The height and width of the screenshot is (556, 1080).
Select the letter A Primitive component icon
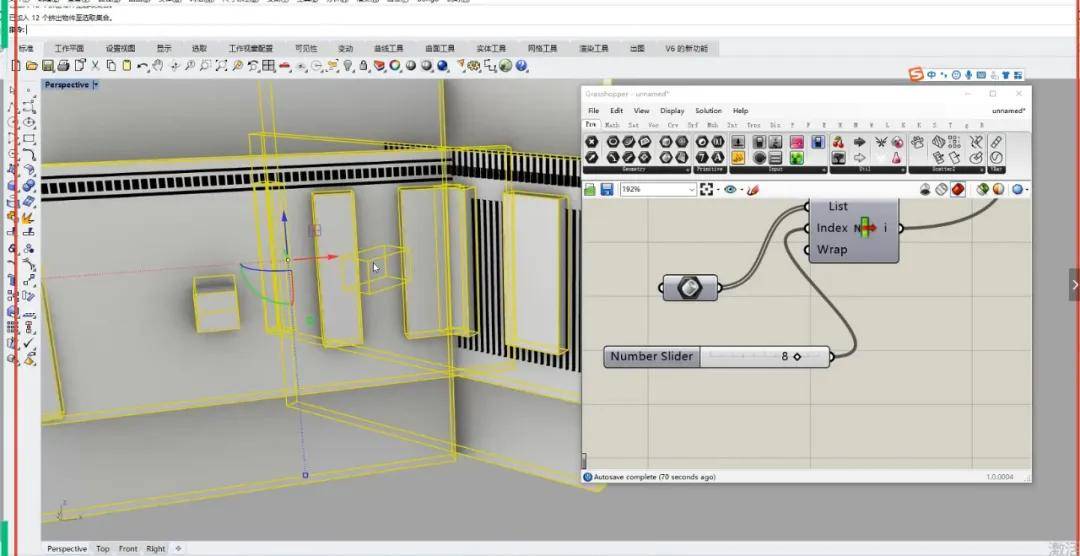coord(717,158)
